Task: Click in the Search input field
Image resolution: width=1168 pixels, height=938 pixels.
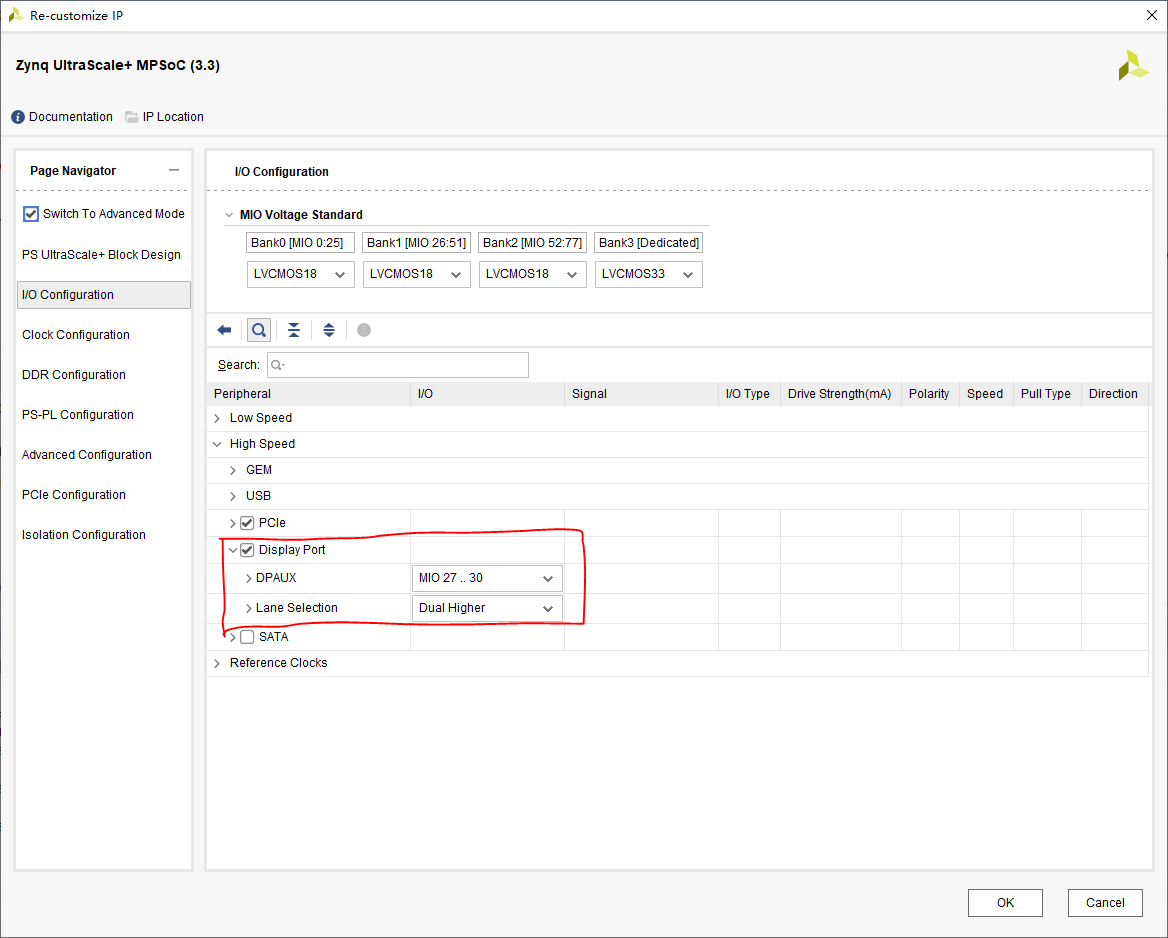Action: pos(398,365)
